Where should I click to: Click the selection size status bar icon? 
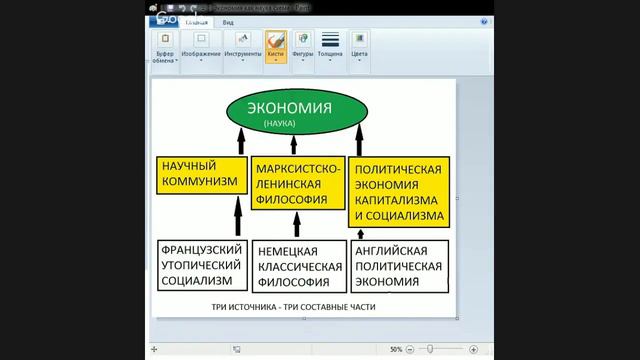coord(237,349)
